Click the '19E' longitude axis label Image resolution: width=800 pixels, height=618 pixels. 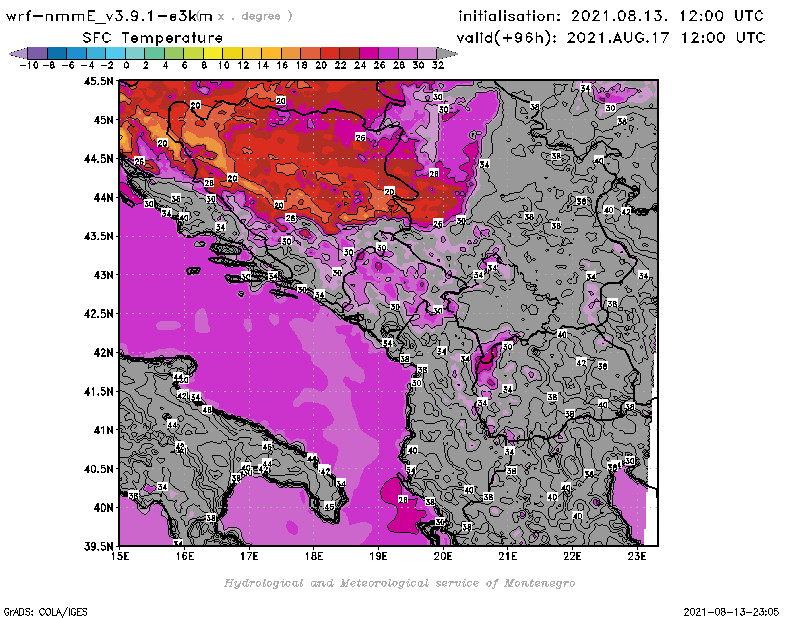[x=378, y=556]
